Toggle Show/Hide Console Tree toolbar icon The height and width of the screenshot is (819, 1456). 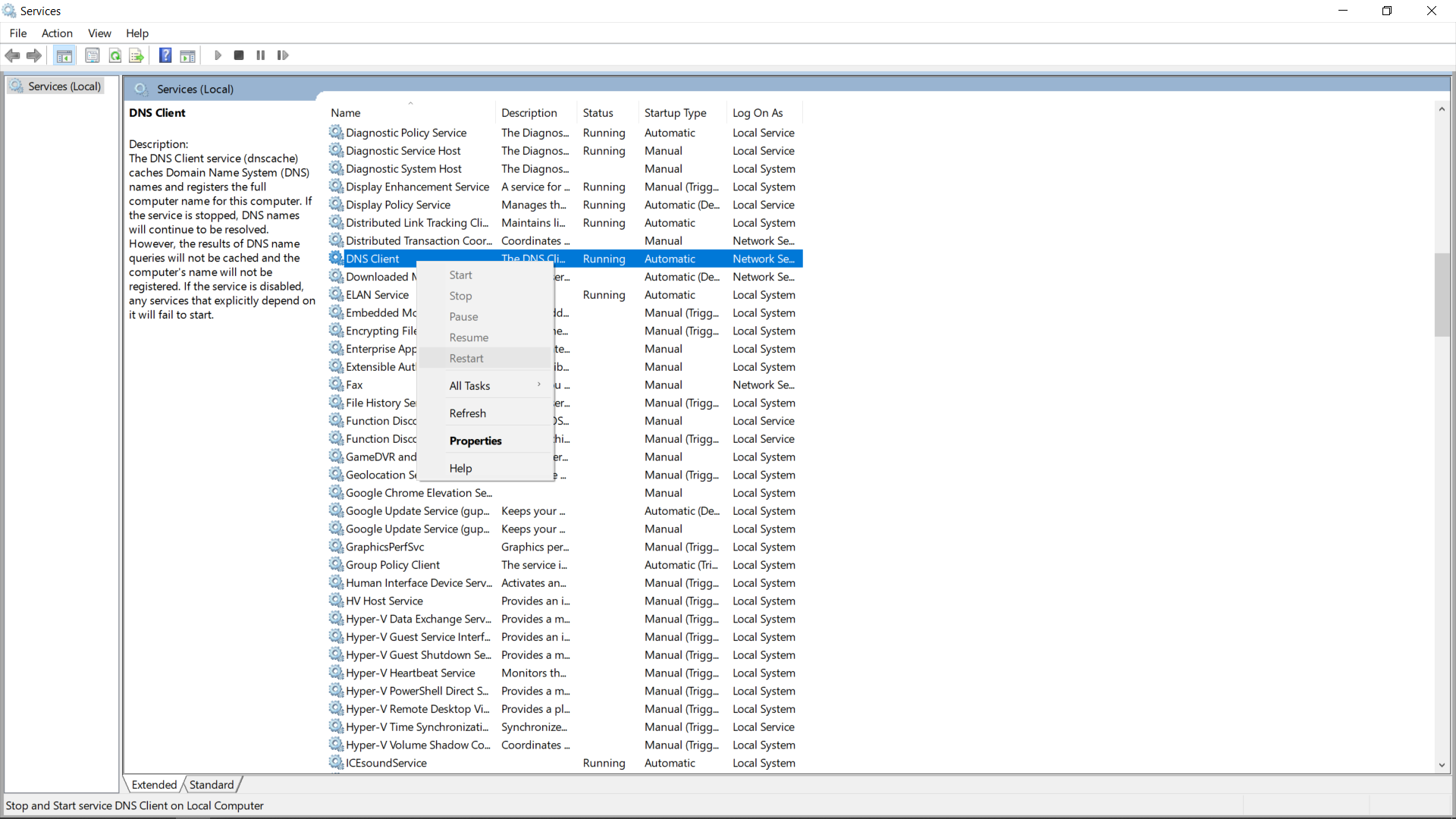point(64,55)
